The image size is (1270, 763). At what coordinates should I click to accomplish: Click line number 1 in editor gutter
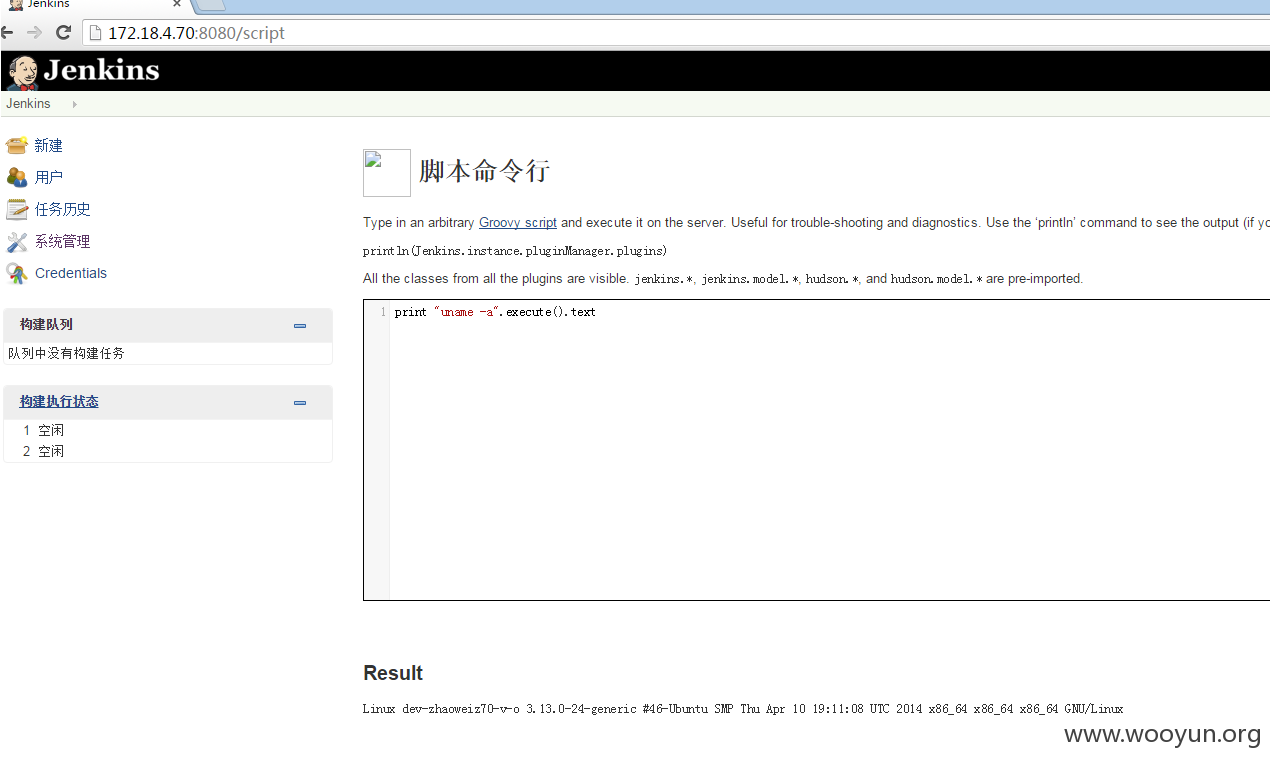tap(383, 312)
